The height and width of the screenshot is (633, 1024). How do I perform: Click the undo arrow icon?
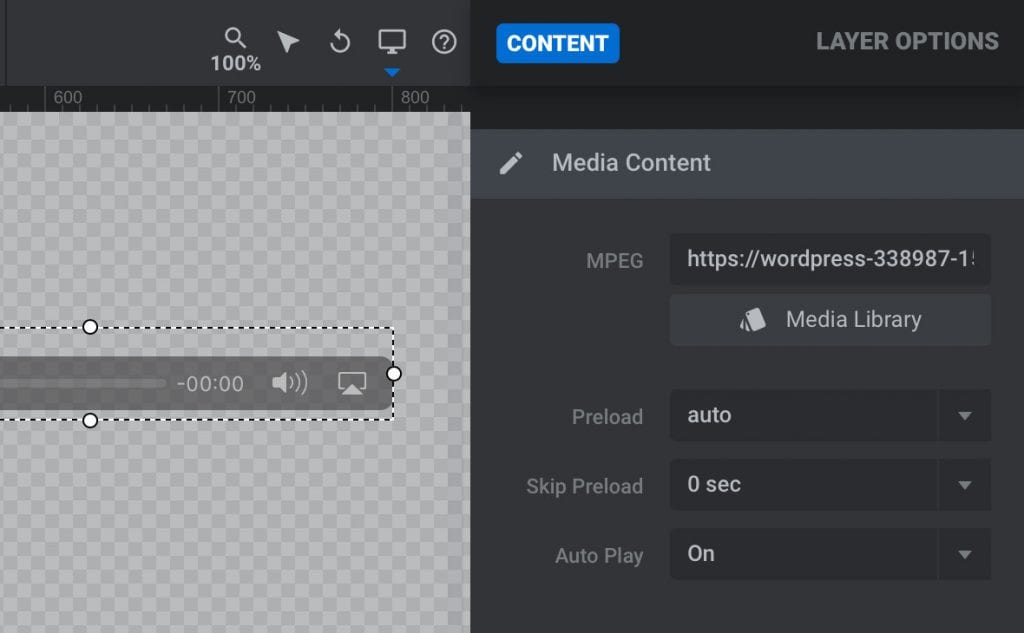click(340, 41)
